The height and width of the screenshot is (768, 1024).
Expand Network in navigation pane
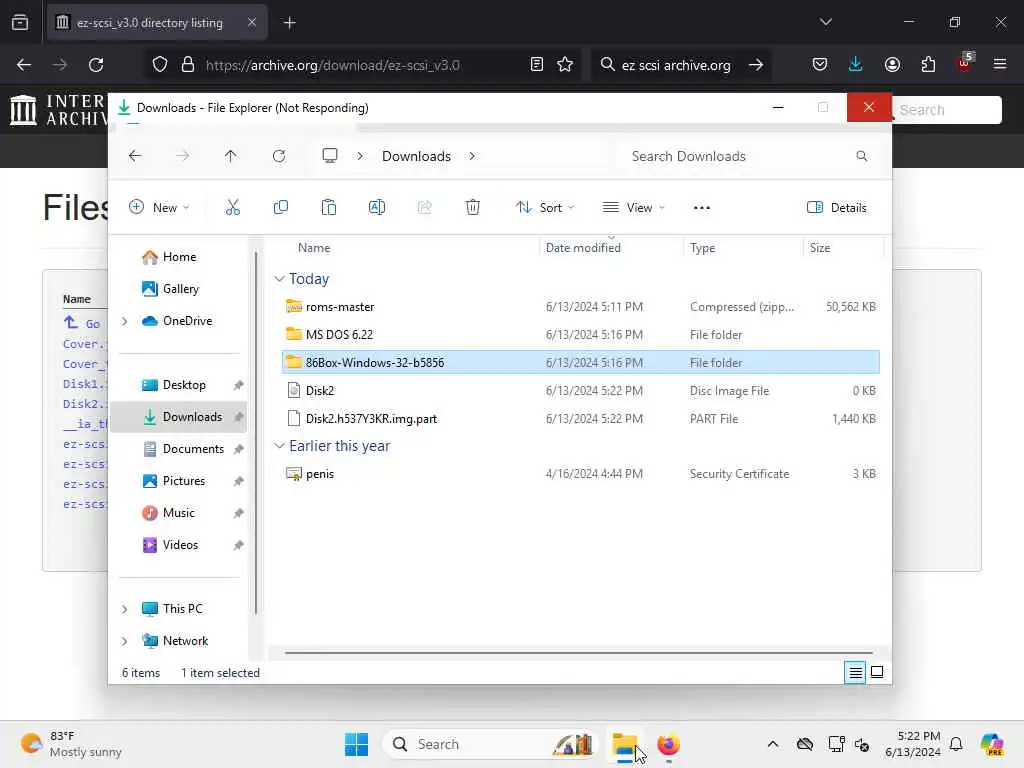(125, 641)
